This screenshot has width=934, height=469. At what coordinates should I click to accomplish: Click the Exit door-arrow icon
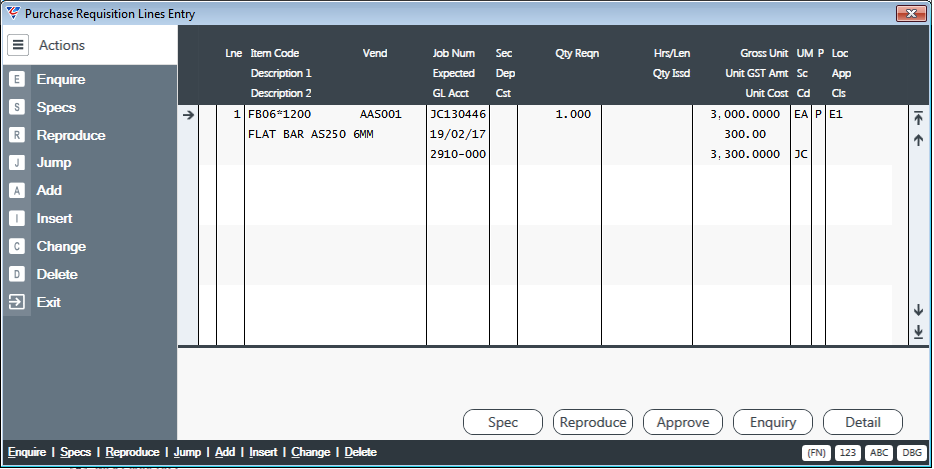click(x=17, y=302)
